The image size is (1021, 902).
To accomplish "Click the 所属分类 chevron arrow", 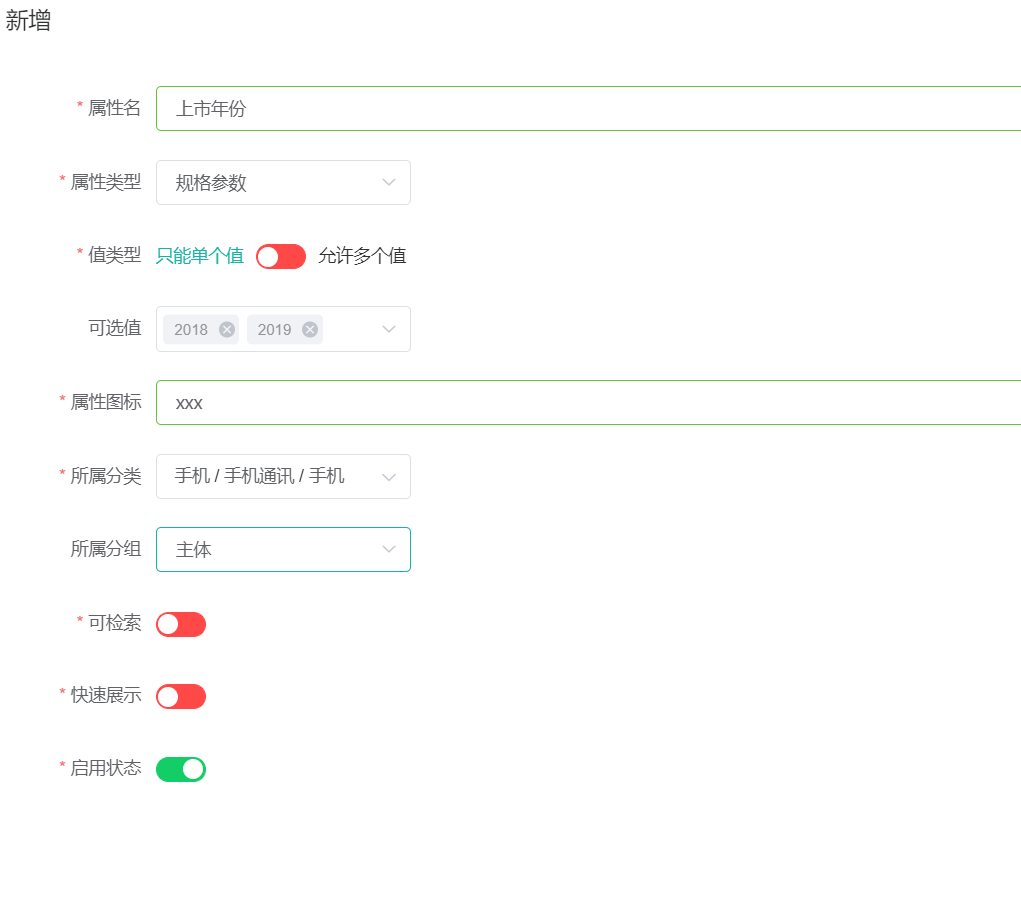I will (389, 477).
